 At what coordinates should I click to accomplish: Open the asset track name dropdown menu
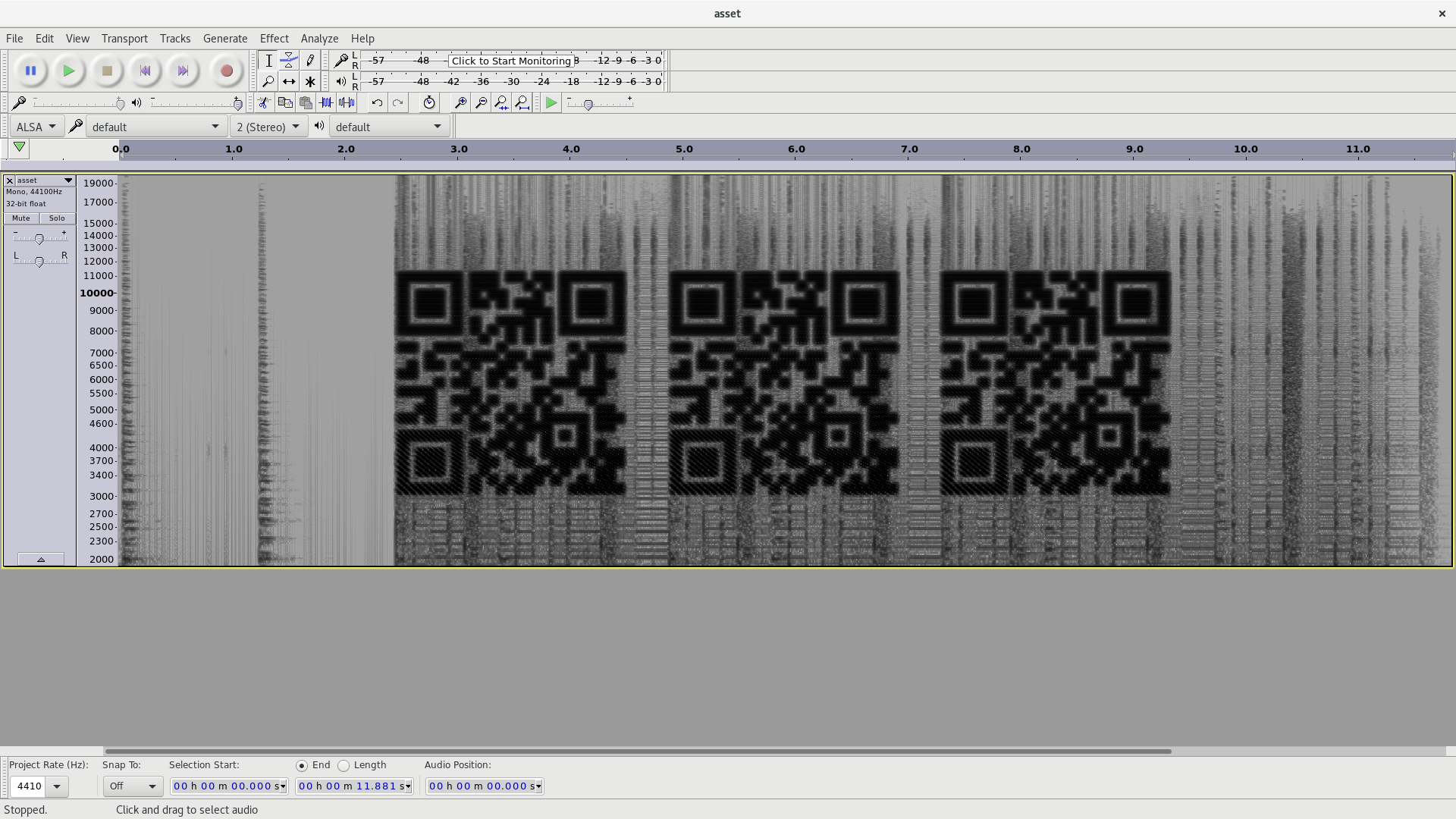coord(45,180)
